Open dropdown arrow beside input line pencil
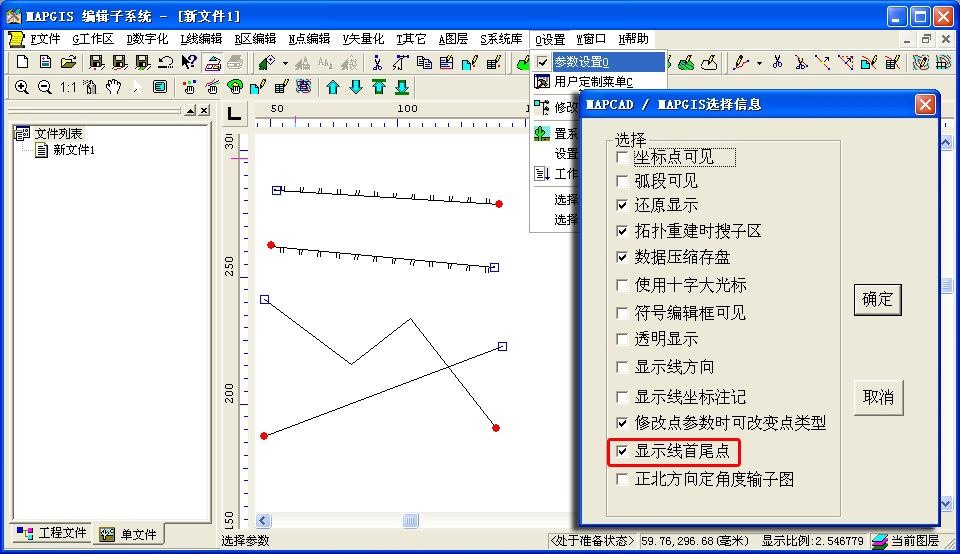960x554 pixels. pos(759,62)
